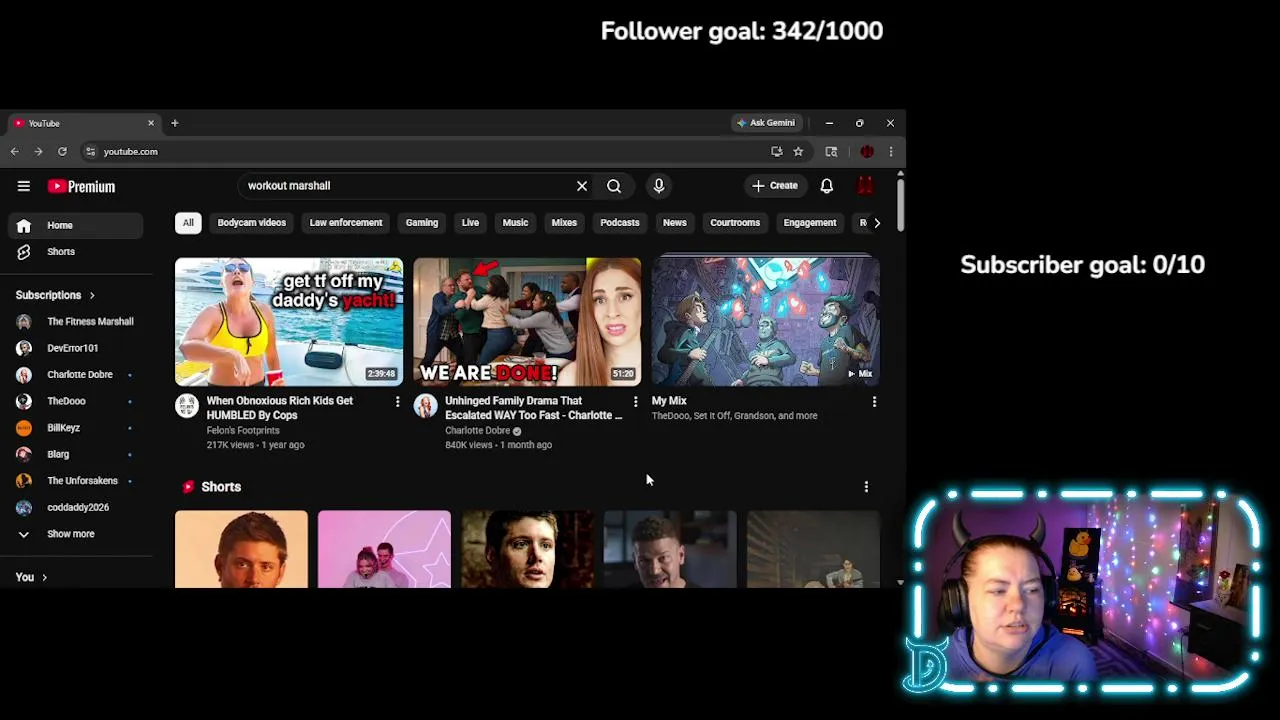Viewport: 1280px width, 720px height.
Task: Click the Felon's Footprints channel avatar
Action: point(187,406)
